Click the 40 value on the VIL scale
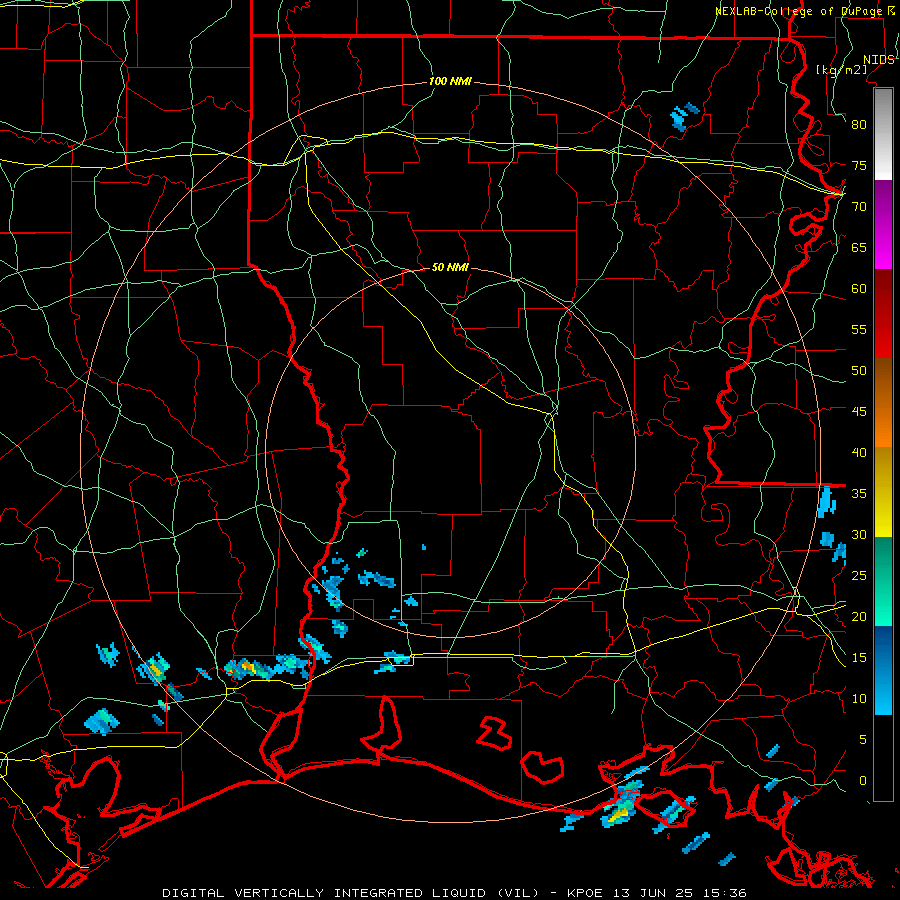 859,452
